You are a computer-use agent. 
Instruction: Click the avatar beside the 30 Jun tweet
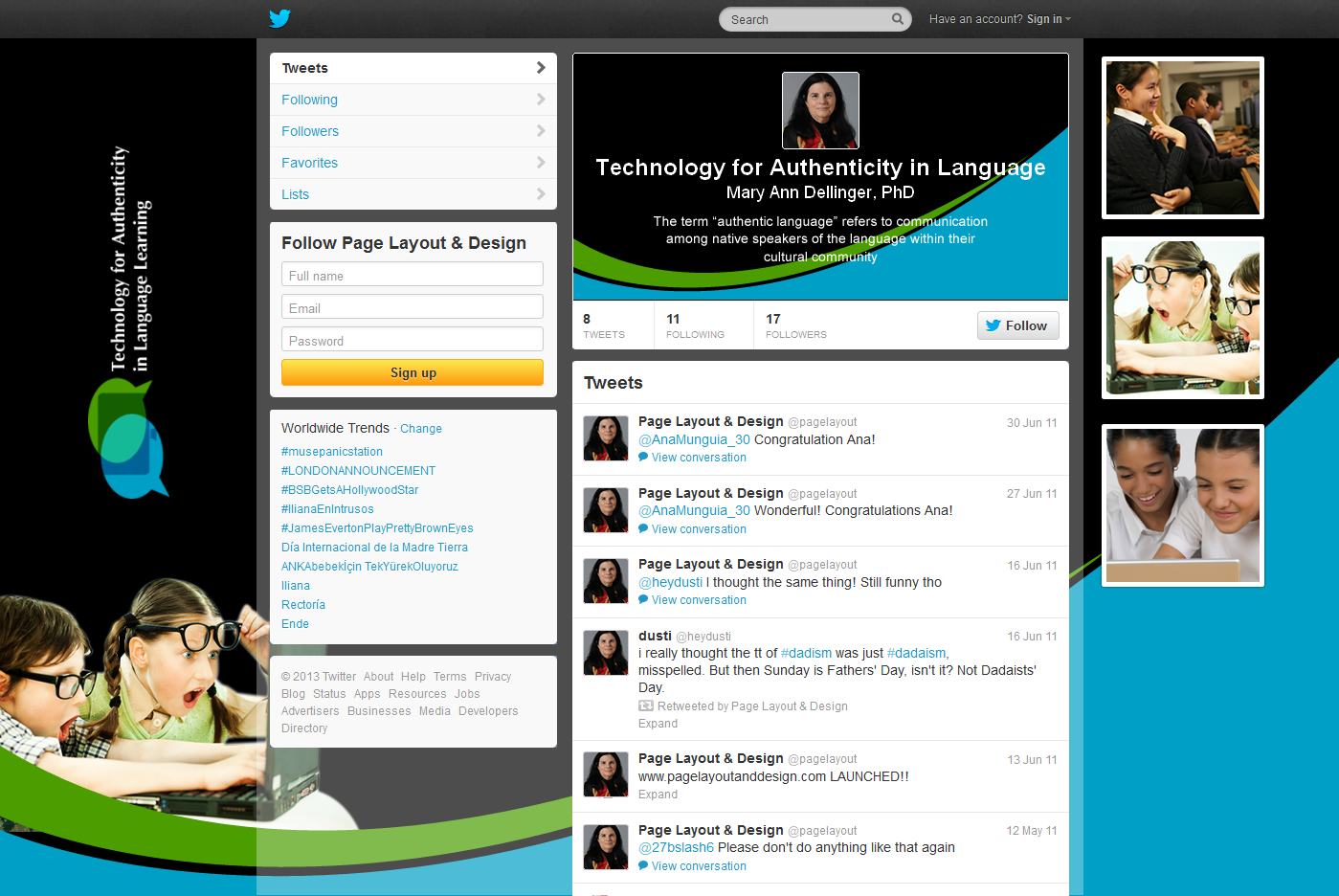(606, 438)
